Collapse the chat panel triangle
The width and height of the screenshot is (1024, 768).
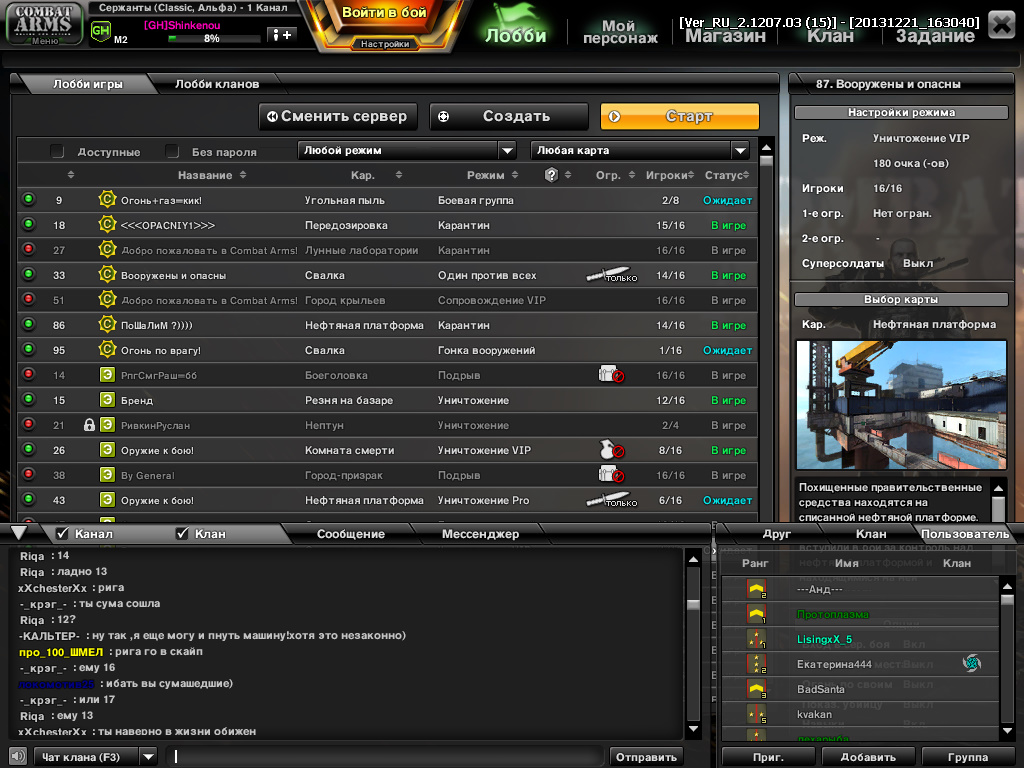click(x=19, y=532)
